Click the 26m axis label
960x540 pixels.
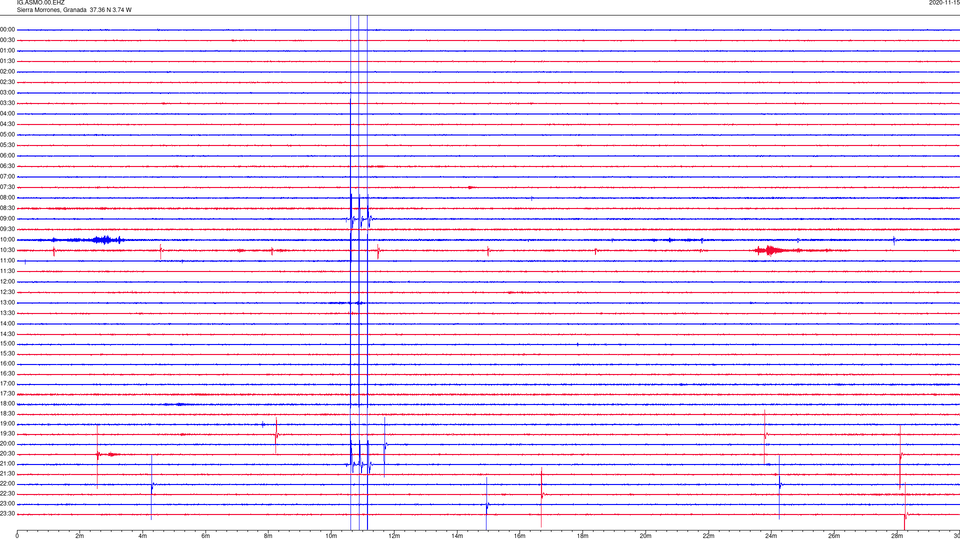(x=834, y=536)
